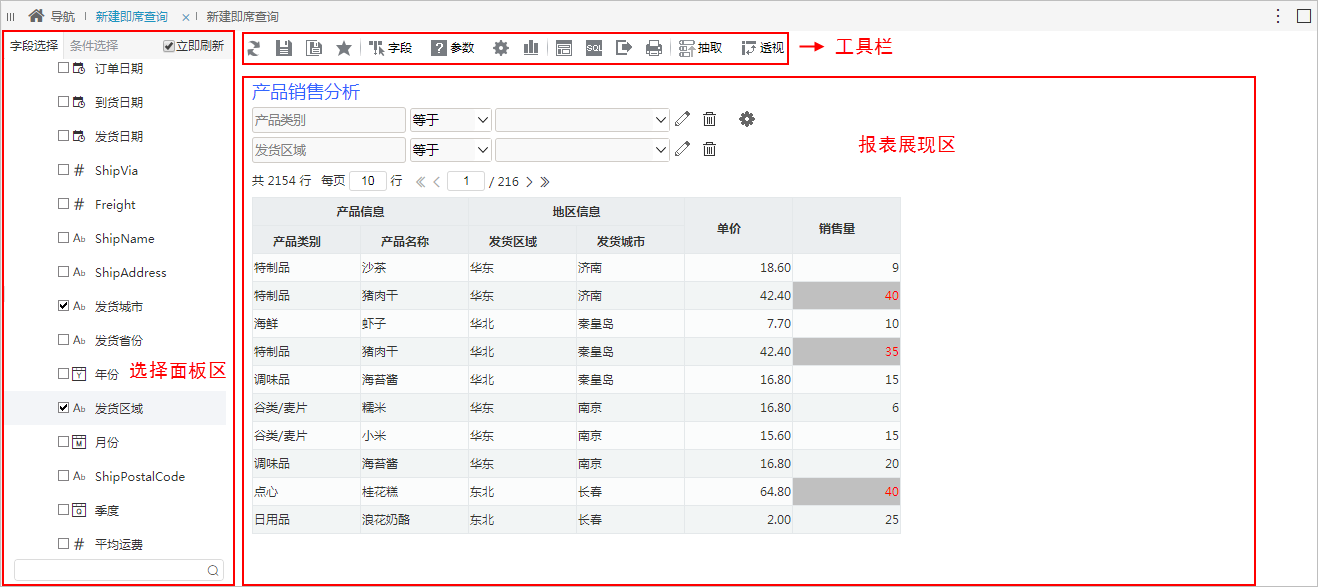This screenshot has height=587, width=1318.
Task: Uncheck the 发货城市 field
Action: pos(64,306)
